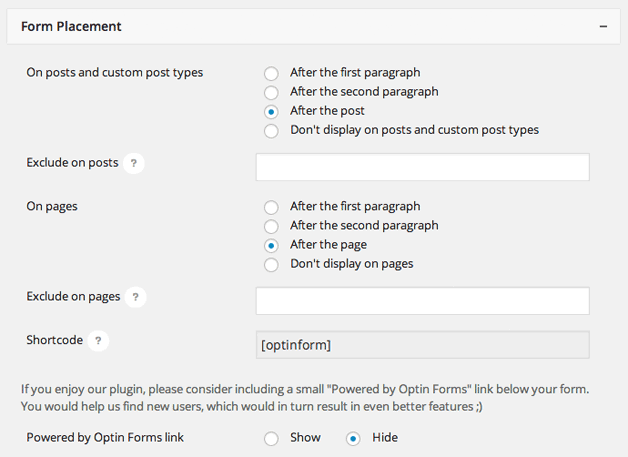Viewport: 628px width, 457px height.
Task: Choose the After the post option
Action: pyautogui.click(x=271, y=112)
